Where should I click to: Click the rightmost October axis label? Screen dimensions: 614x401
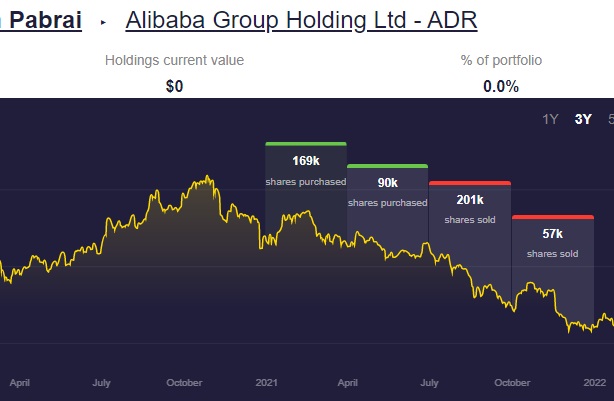(512, 382)
